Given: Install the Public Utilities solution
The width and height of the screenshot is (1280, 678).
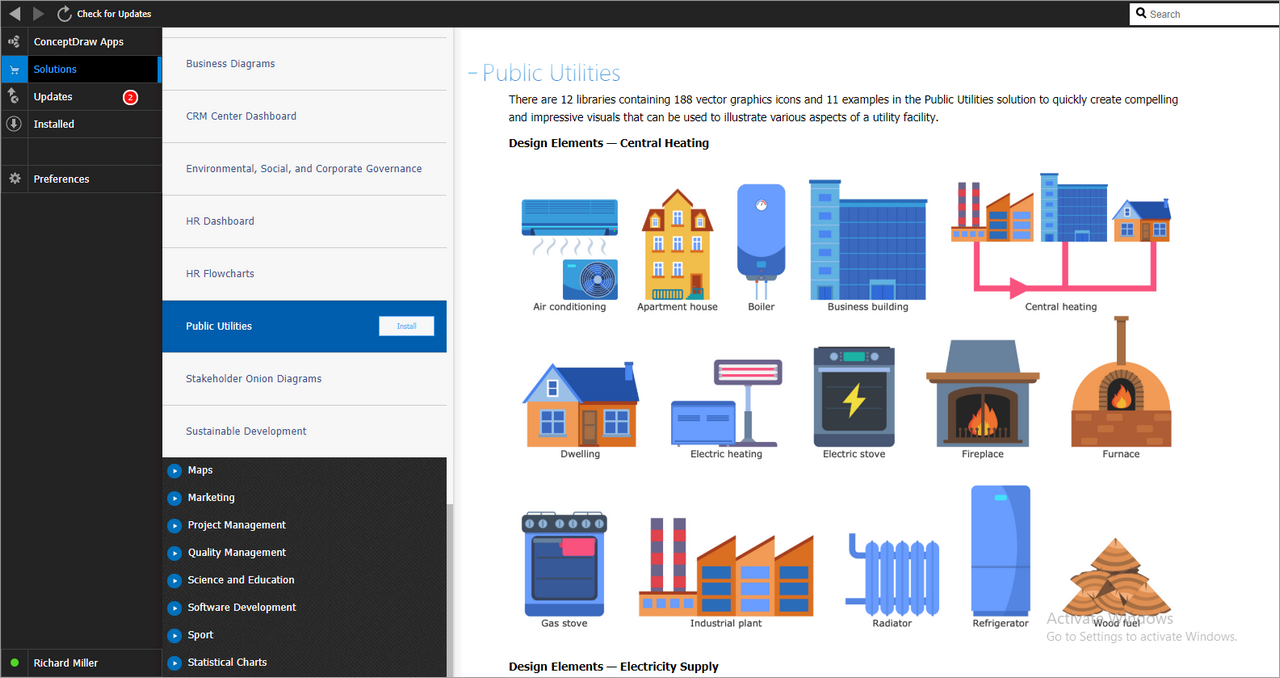Looking at the screenshot, I should point(406,326).
